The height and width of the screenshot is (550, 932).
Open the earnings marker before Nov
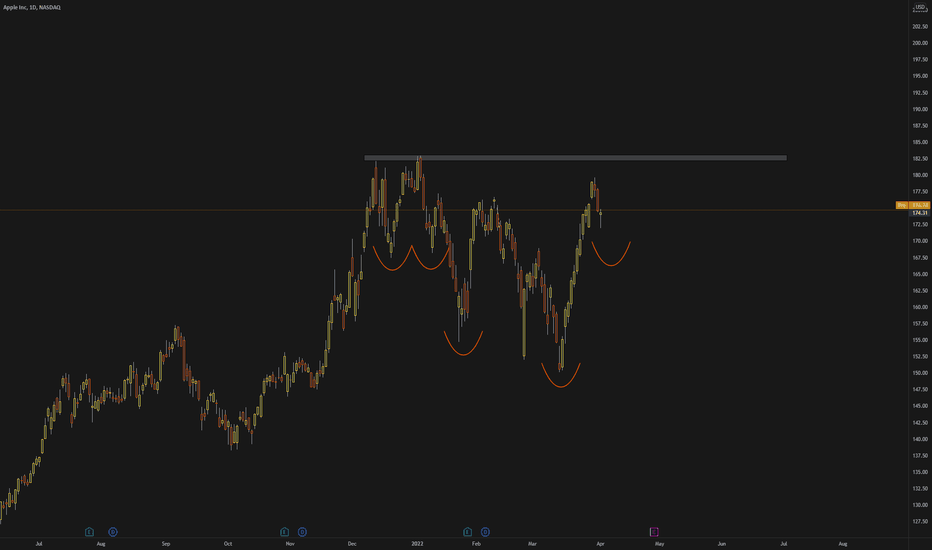(x=284, y=532)
